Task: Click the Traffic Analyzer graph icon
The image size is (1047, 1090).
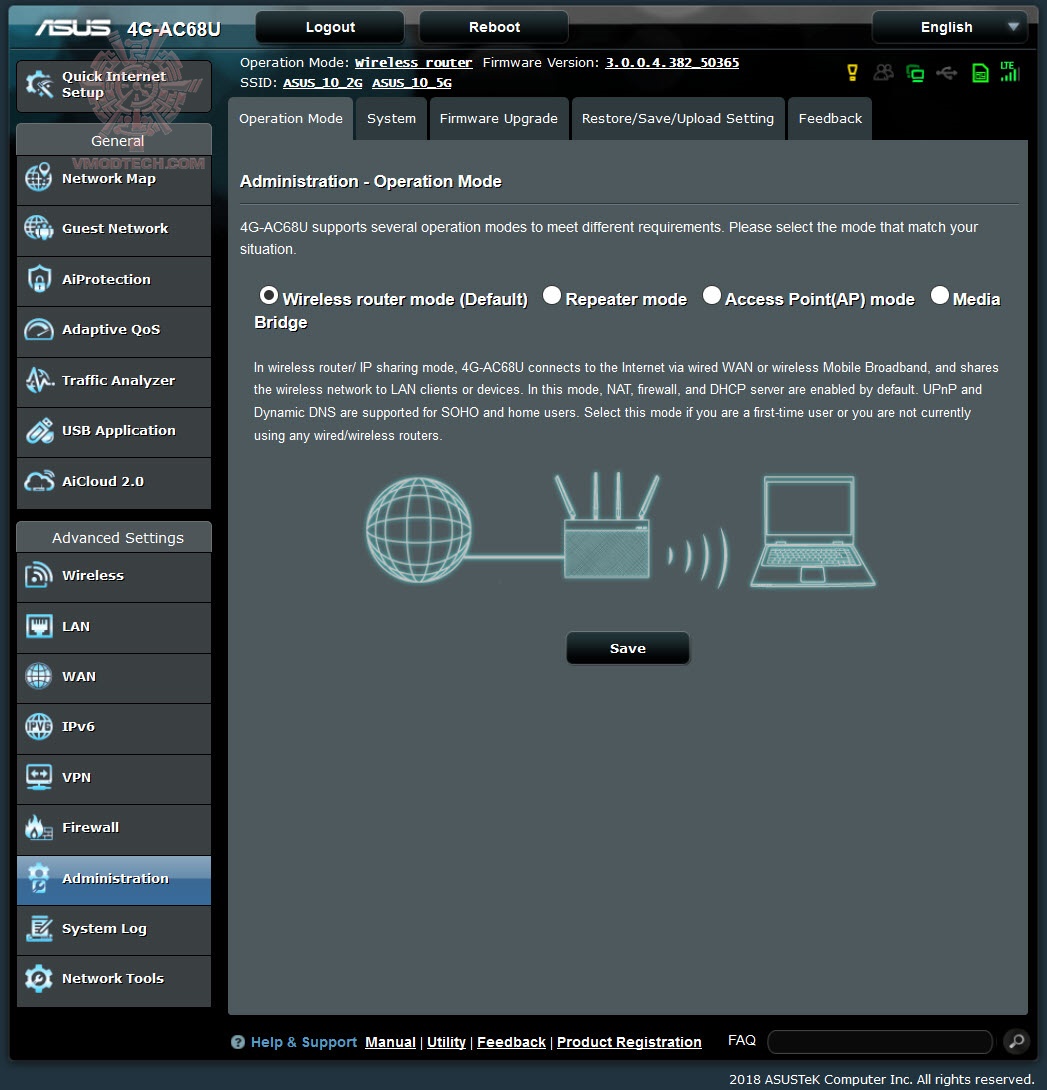Action: click(x=39, y=380)
